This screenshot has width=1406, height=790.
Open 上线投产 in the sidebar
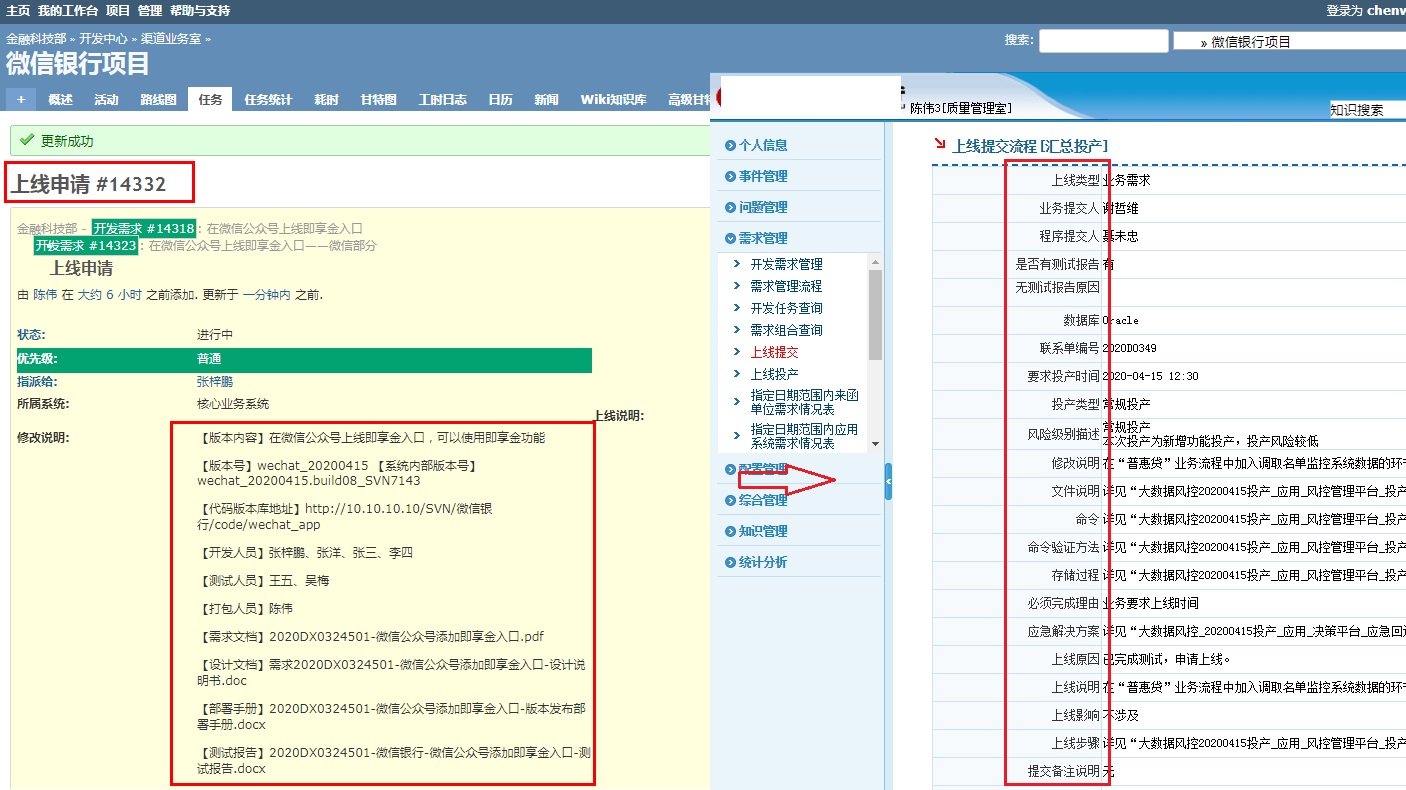coord(775,374)
